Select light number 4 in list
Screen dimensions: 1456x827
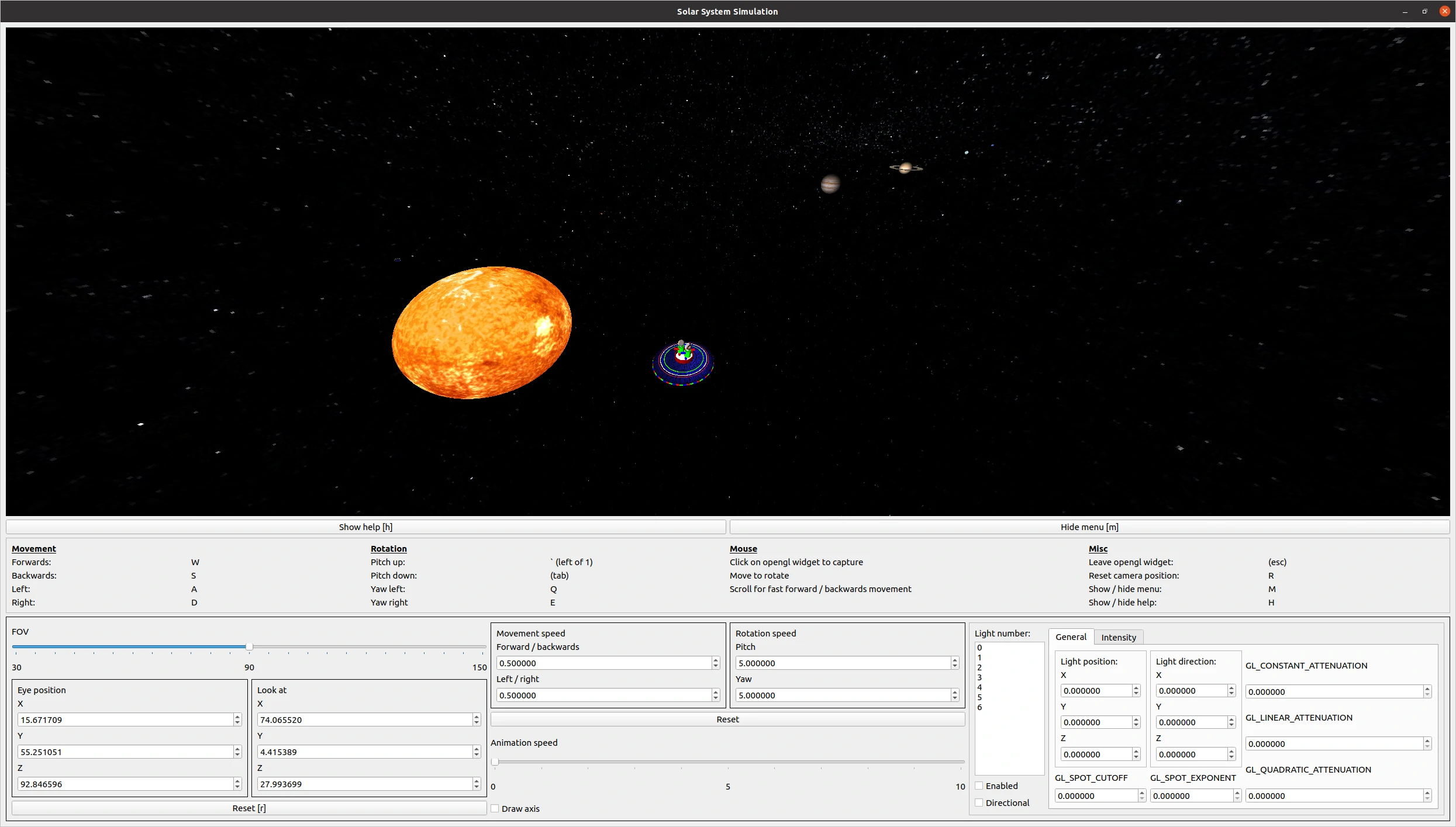[1009, 687]
